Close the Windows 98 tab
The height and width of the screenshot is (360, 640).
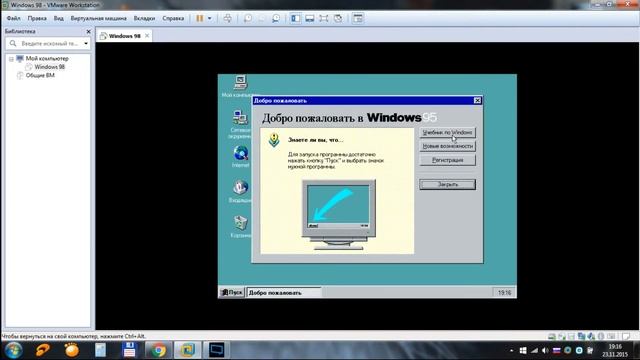coord(147,36)
